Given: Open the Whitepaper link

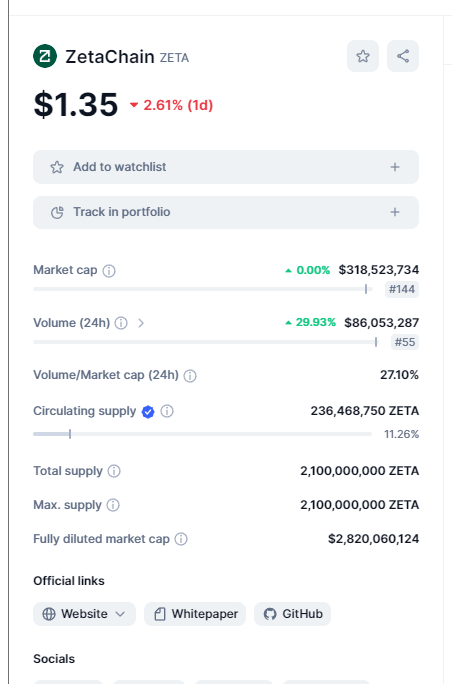Looking at the screenshot, I should click(195, 614).
